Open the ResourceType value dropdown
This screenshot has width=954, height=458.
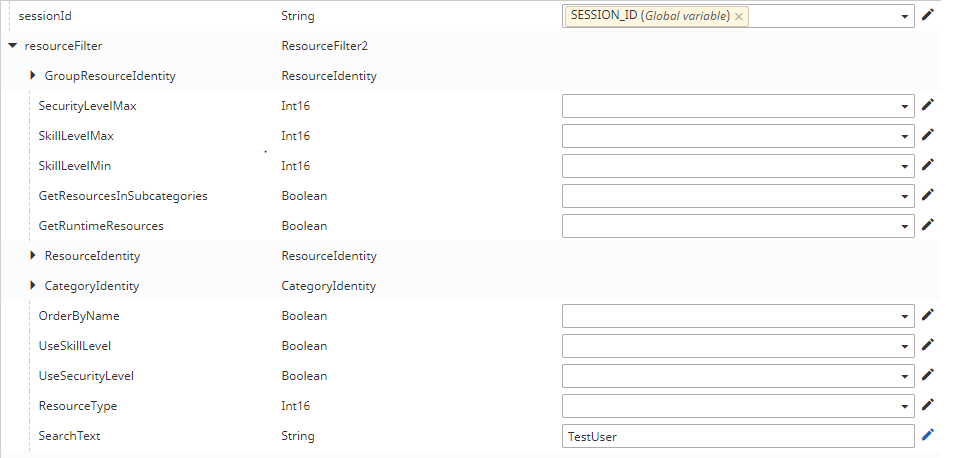pos(904,406)
